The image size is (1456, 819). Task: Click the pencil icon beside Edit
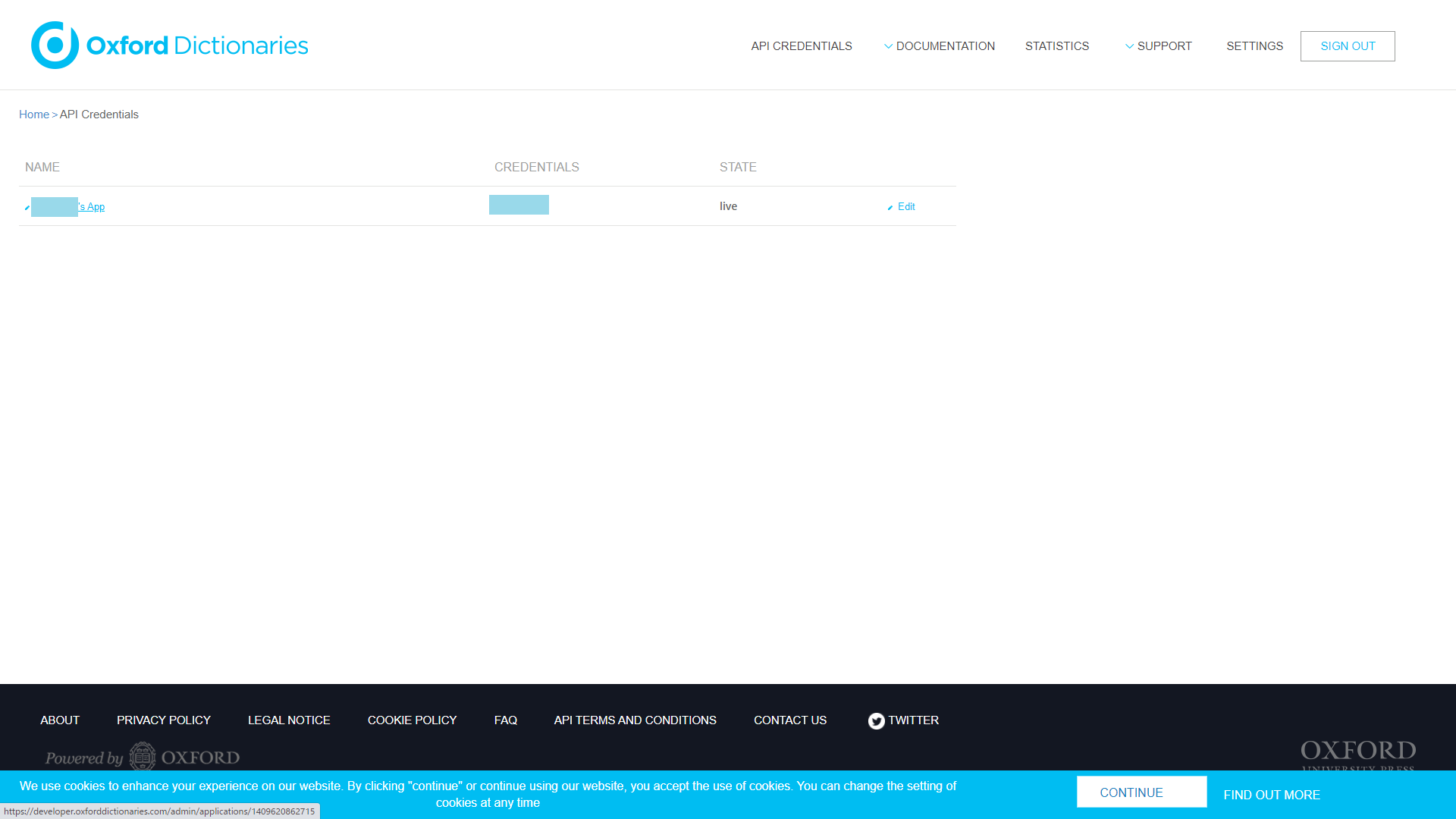890,208
